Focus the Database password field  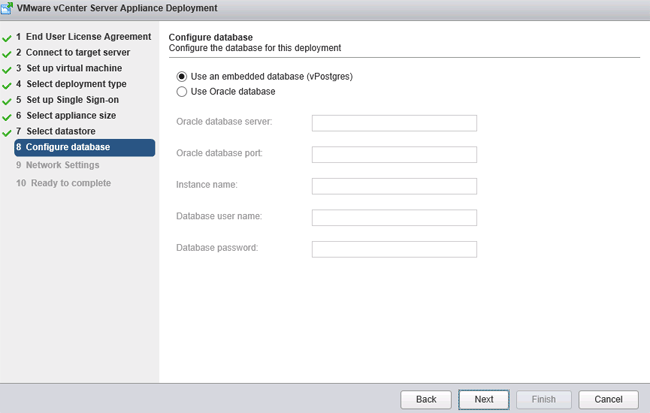(394, 249)
